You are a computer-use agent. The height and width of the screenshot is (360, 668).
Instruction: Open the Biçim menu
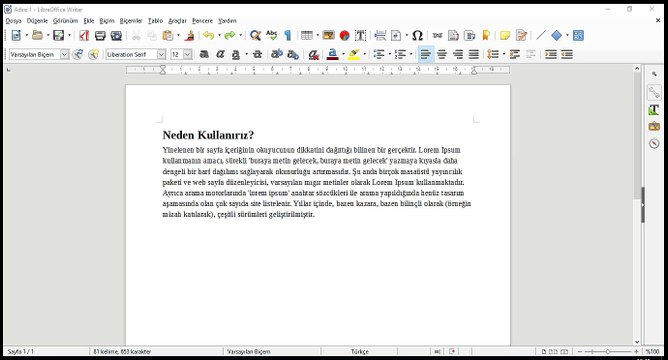coord(107,21)
